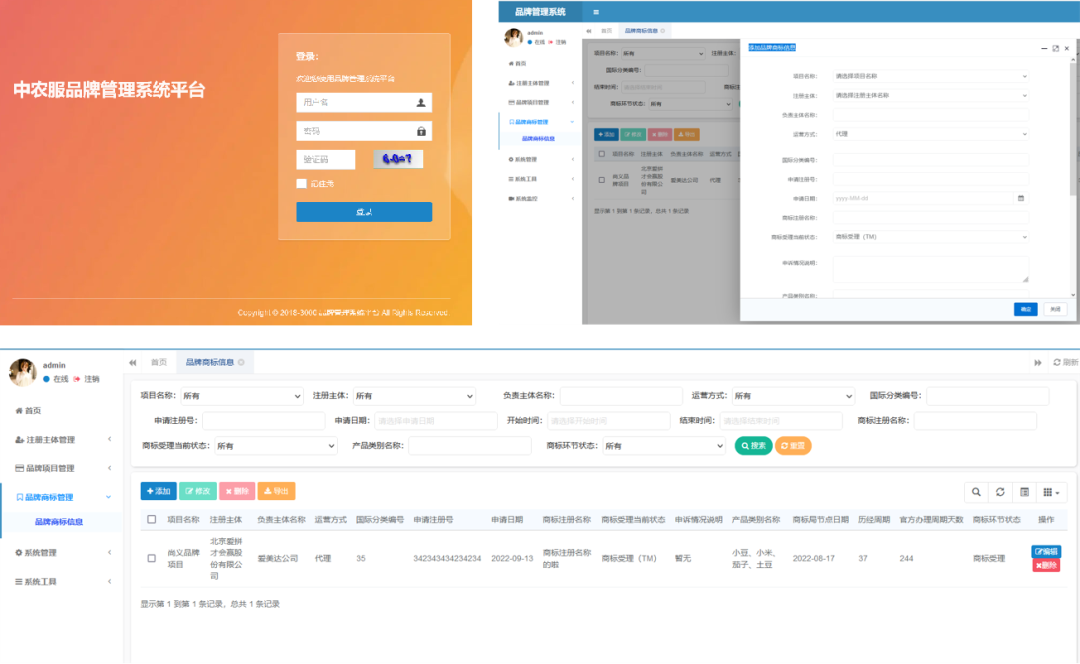The image size is (1080, 664).
Task: Click the 系统工具 menu icon in the bottom sidebar
Action: pos(19,581)
